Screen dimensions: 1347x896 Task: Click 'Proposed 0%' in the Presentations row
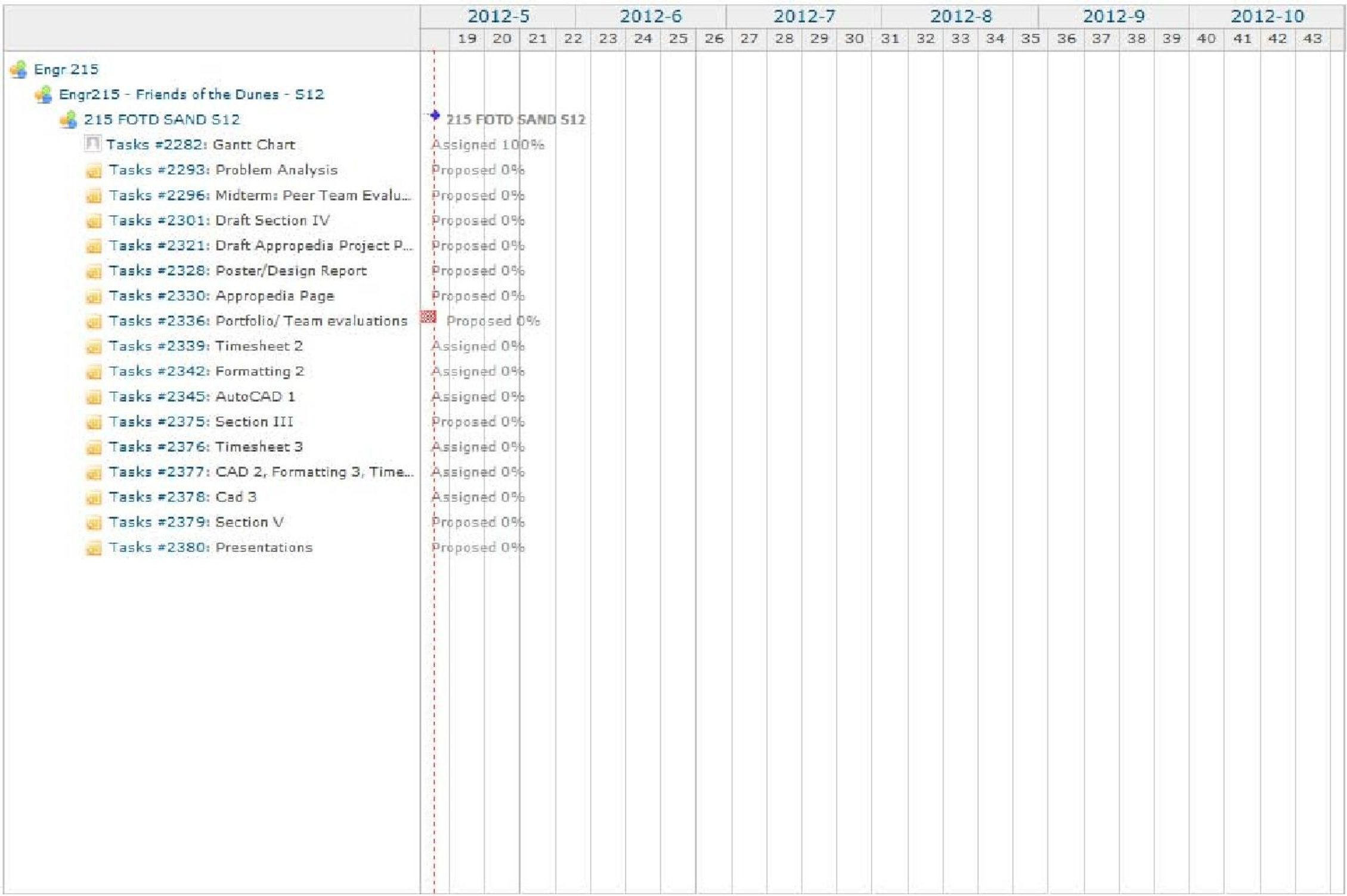(478, 547)
